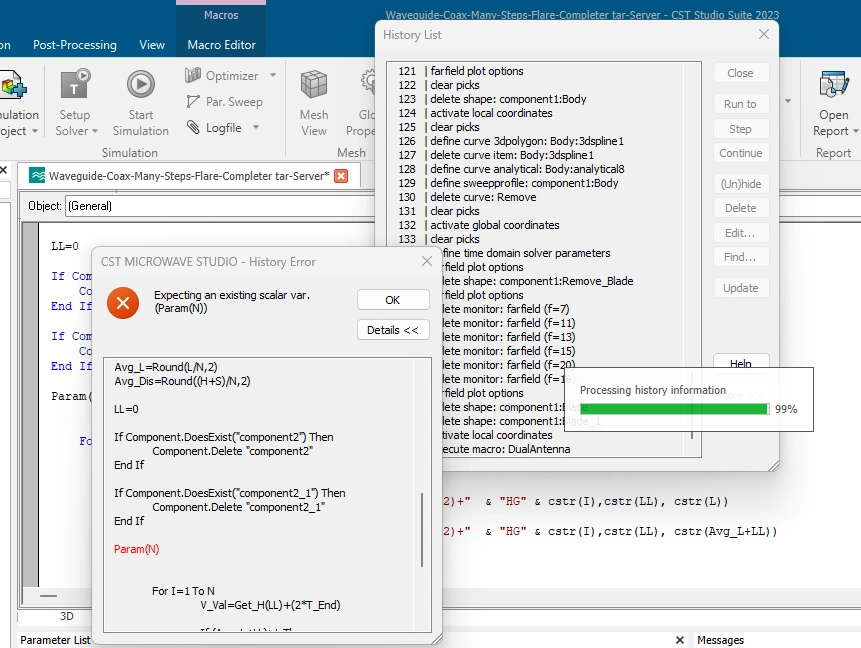Click the error details vertical scrollbar
Image resolution: width=861 pixels, height=648 pixels.
point(422,529)
